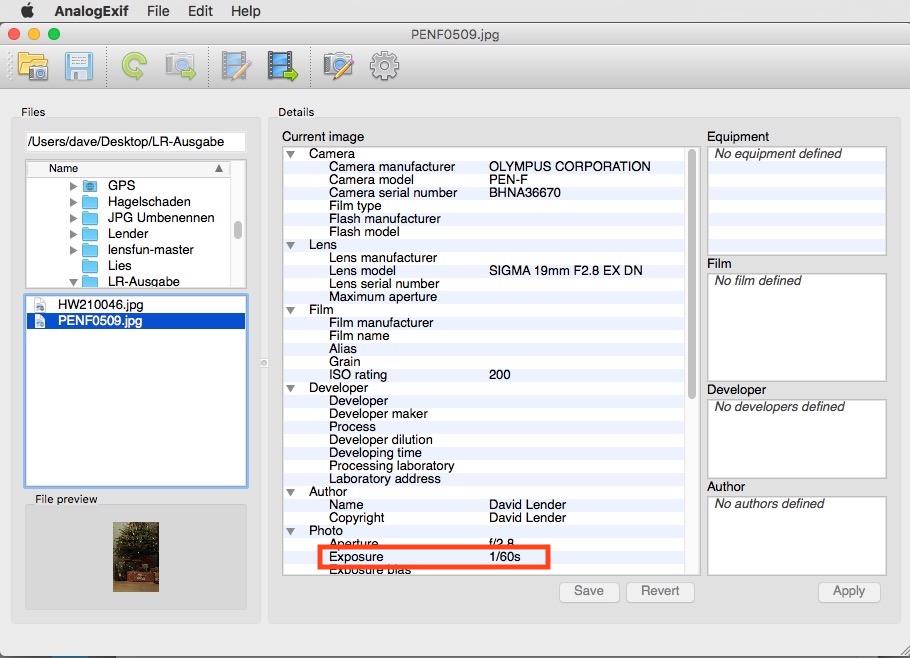Click the camera with pencil icon
The height and width of the screenshot is (658, 910).
click(x=338, y=67)
